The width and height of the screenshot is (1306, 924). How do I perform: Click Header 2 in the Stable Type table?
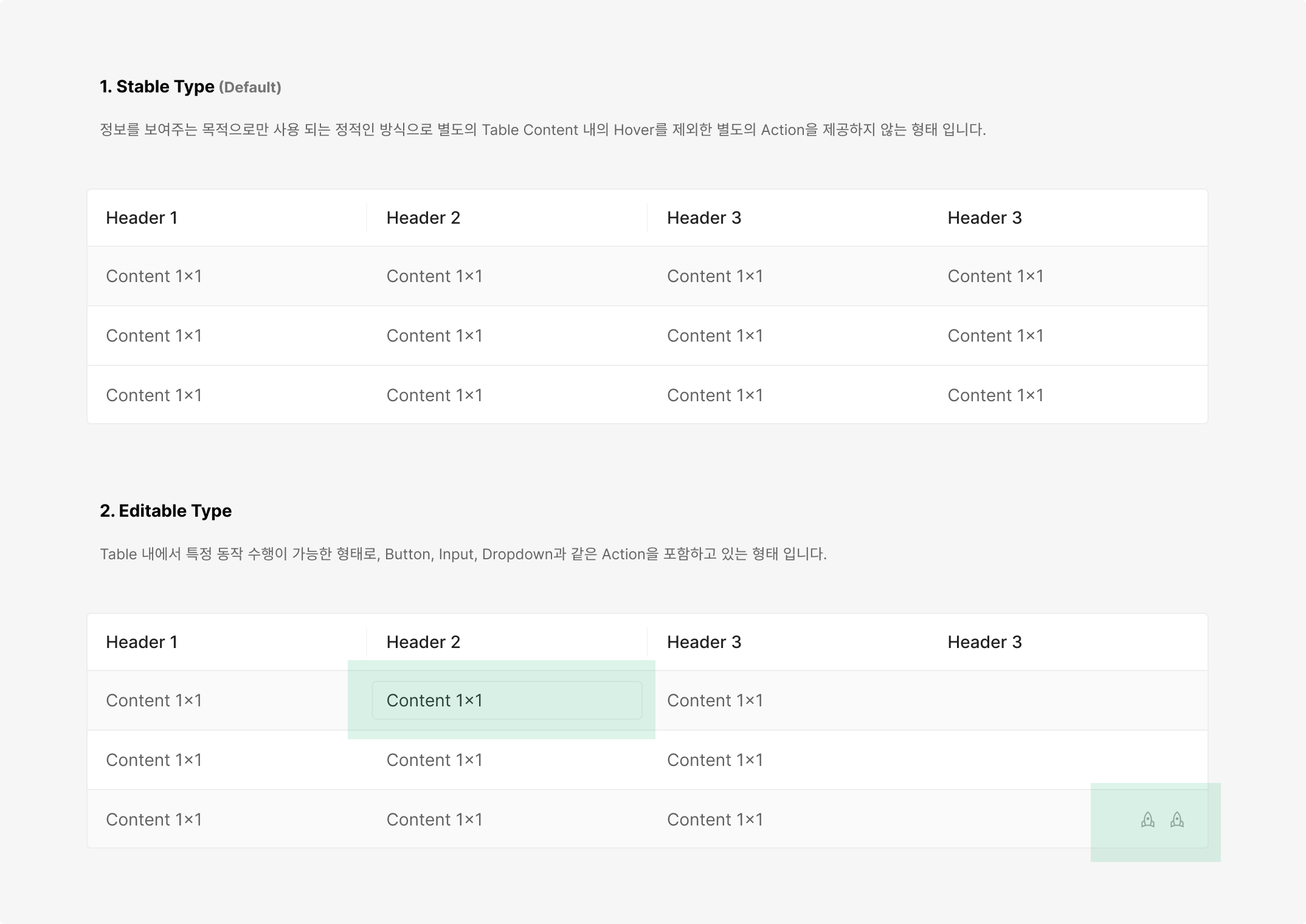[x=423, y=218]
